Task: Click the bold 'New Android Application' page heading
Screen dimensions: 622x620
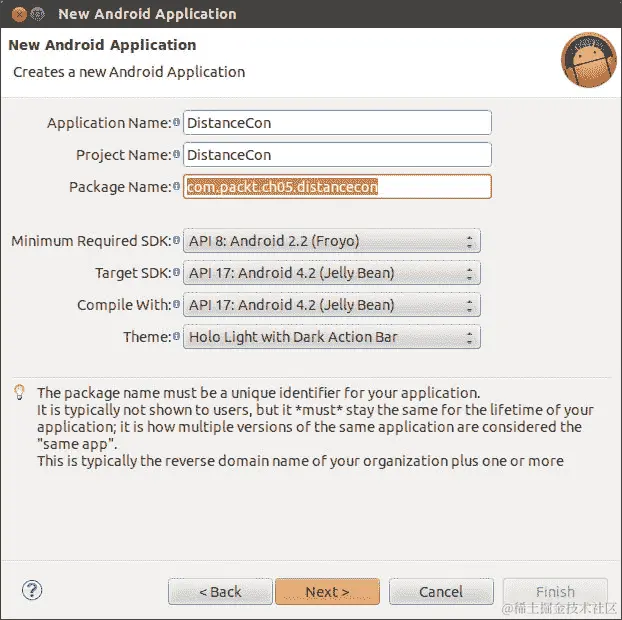Action: [x=102, y=45]
